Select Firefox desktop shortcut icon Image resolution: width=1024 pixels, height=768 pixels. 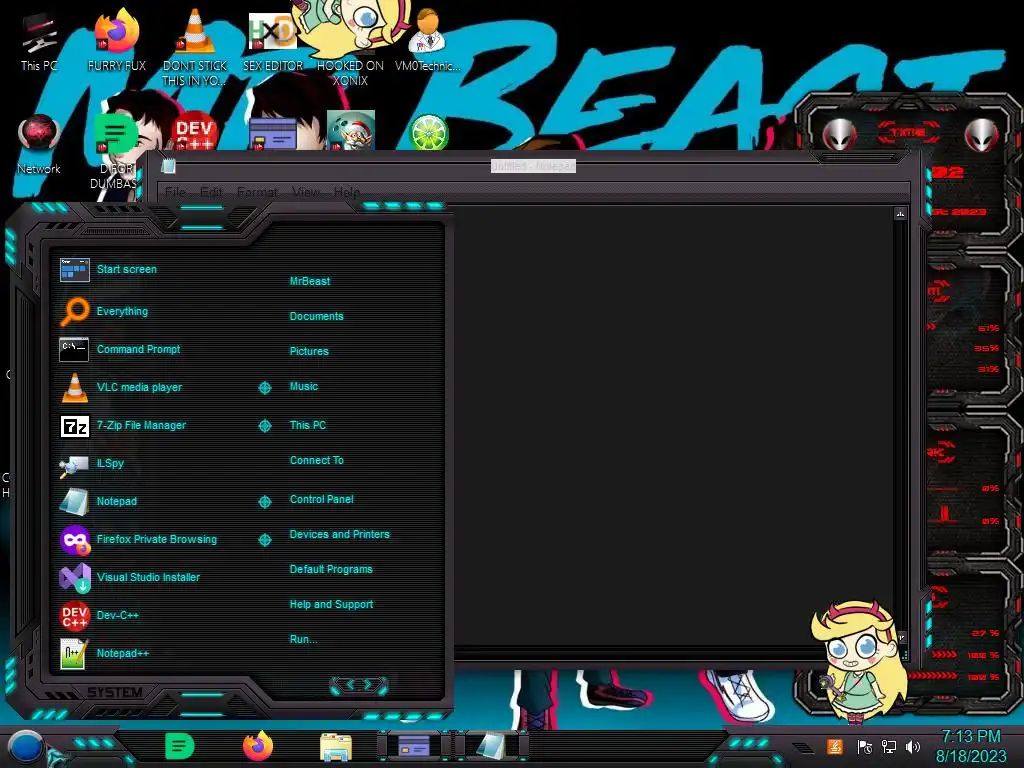[116, 39]
